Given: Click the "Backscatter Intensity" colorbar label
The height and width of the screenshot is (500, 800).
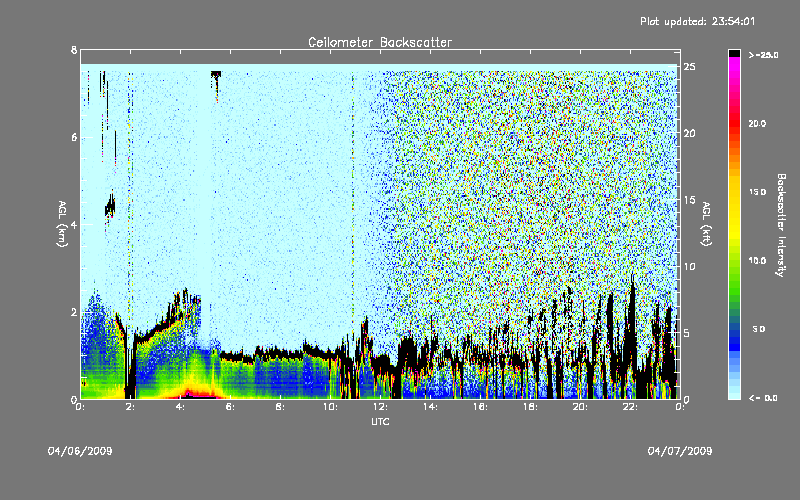Looking at the screenshot, I should 781,225.
